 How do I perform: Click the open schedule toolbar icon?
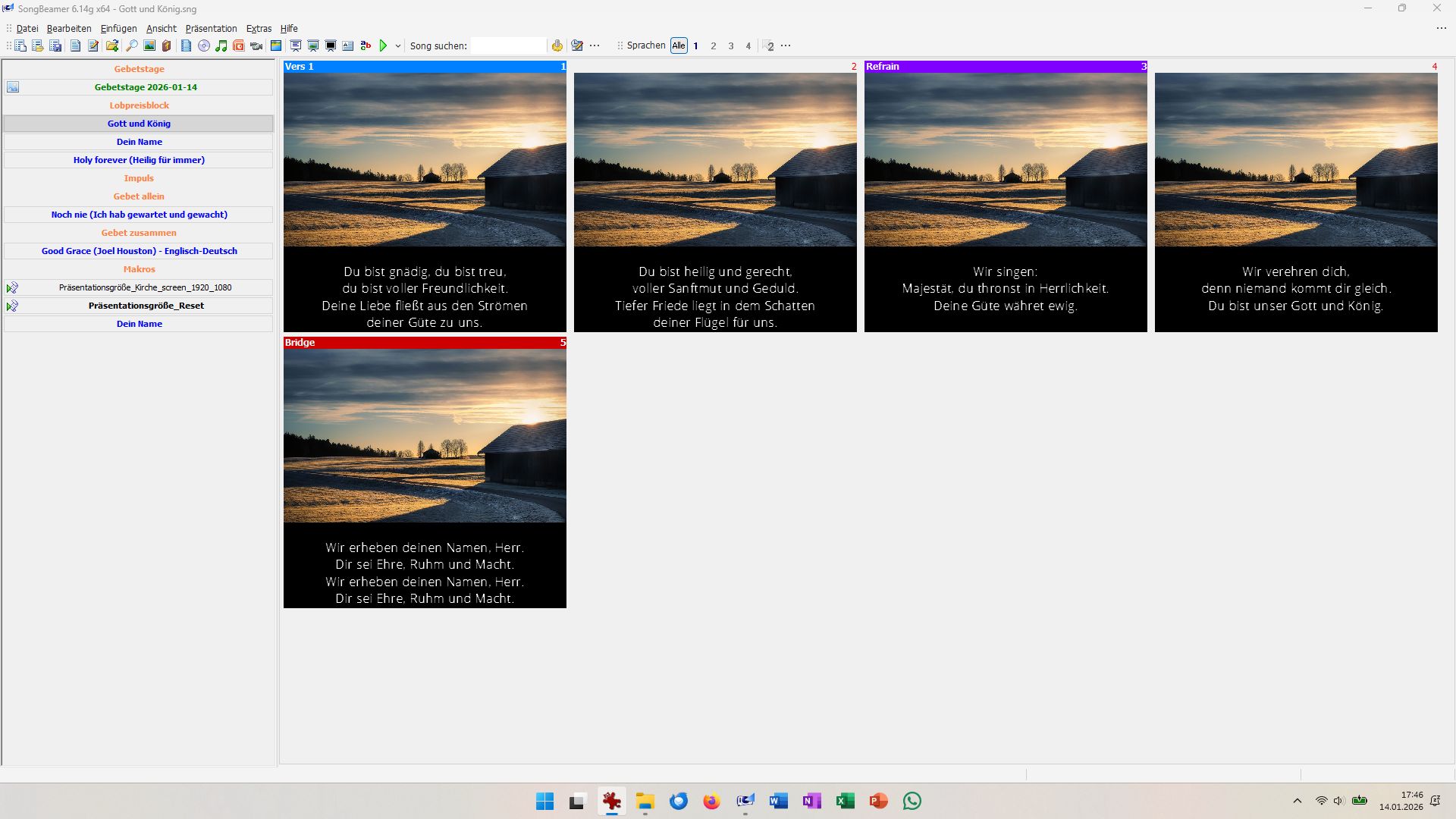coord(38,45)
